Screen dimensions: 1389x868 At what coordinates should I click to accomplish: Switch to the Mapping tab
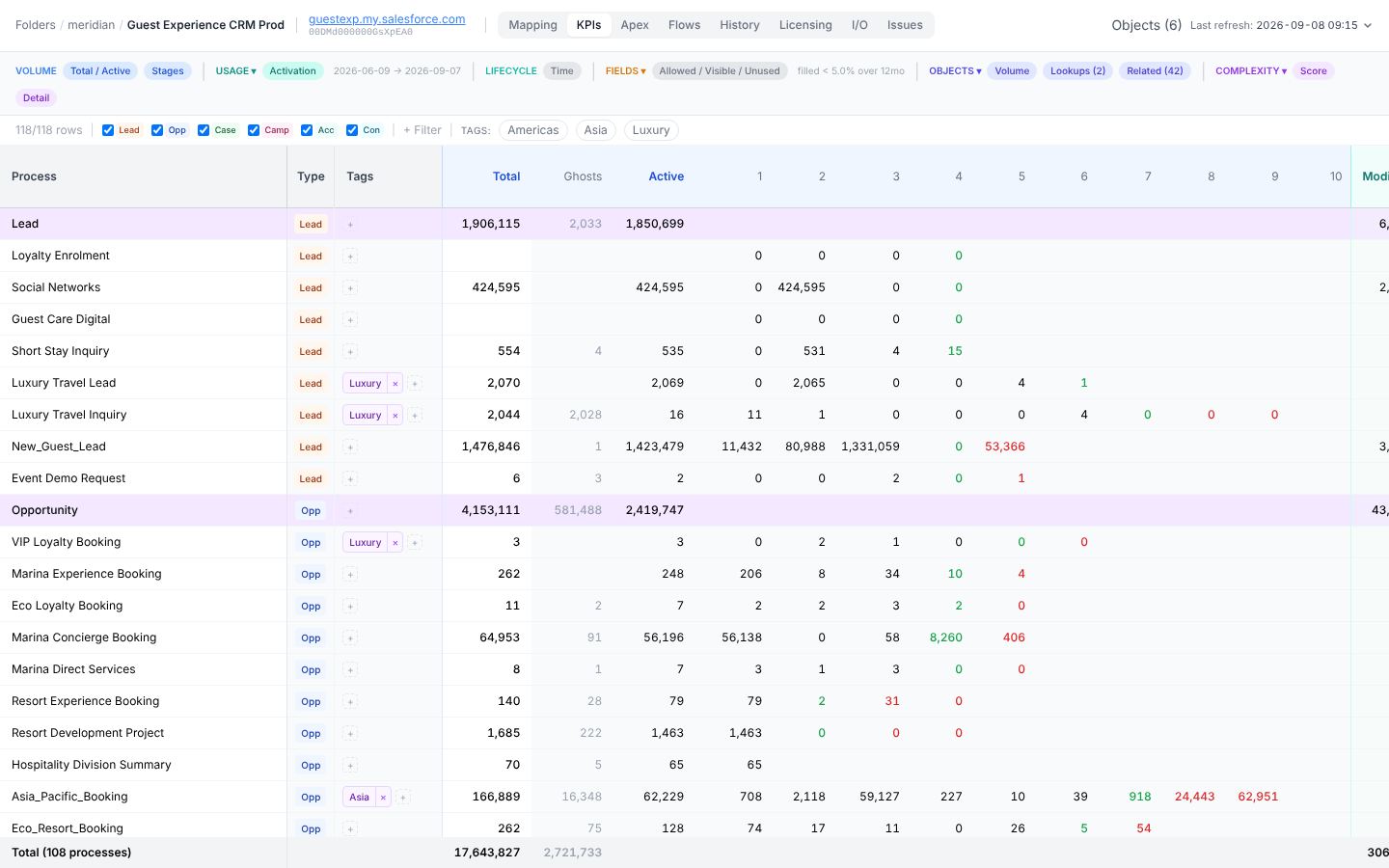pos(533,25)
